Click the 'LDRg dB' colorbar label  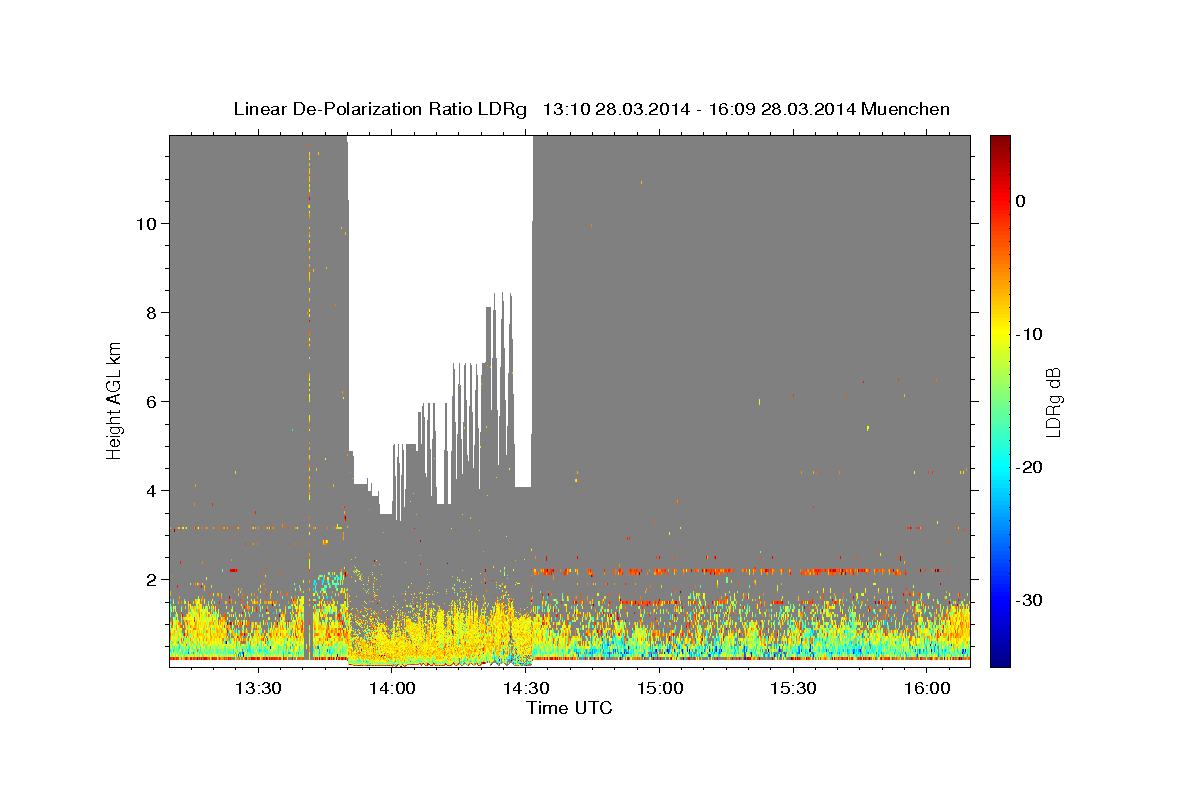click(1053, 401)
